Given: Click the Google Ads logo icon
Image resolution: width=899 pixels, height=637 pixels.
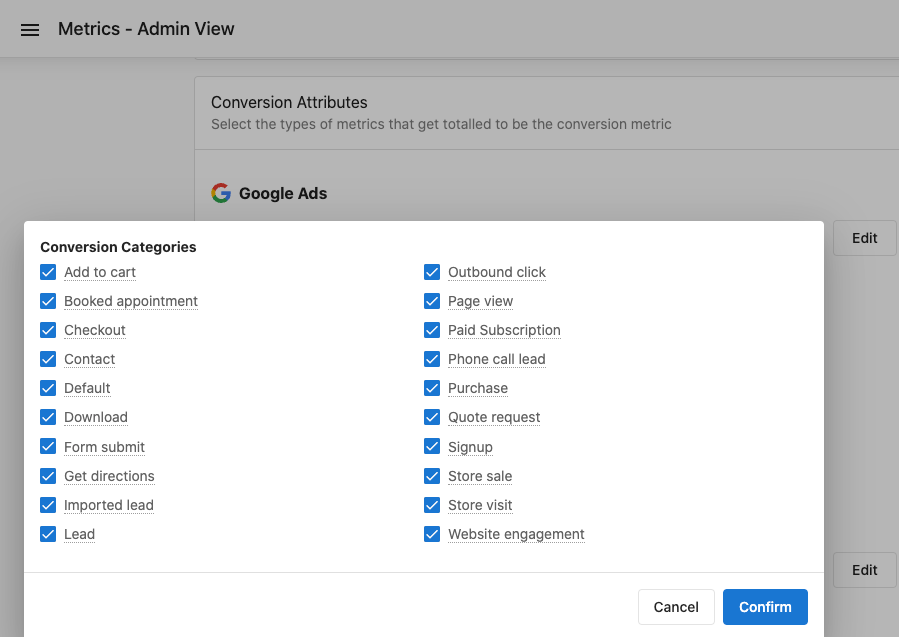Looking at the screenshot, I should (221, 193).
